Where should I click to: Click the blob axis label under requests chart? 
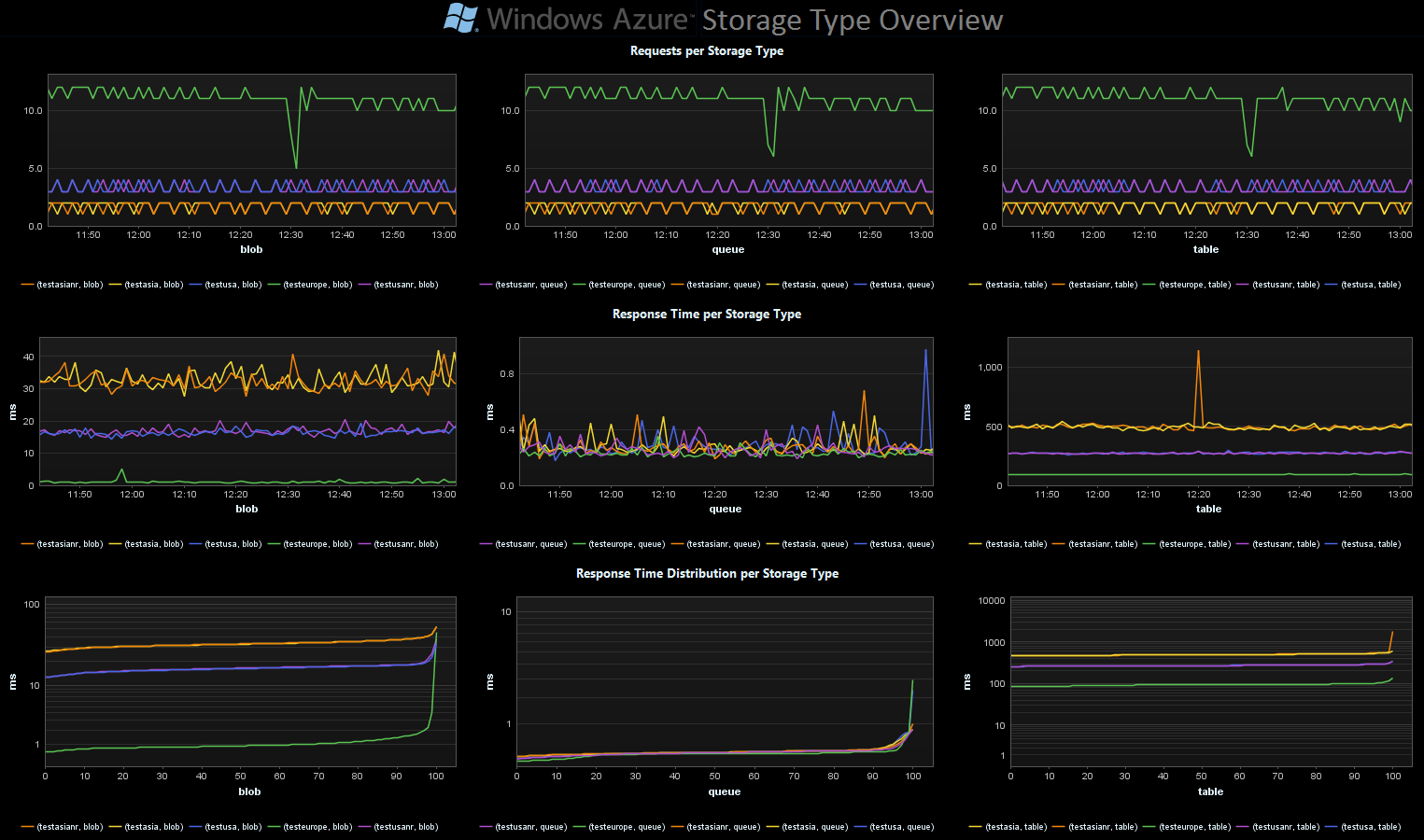(x=251, y=249)
